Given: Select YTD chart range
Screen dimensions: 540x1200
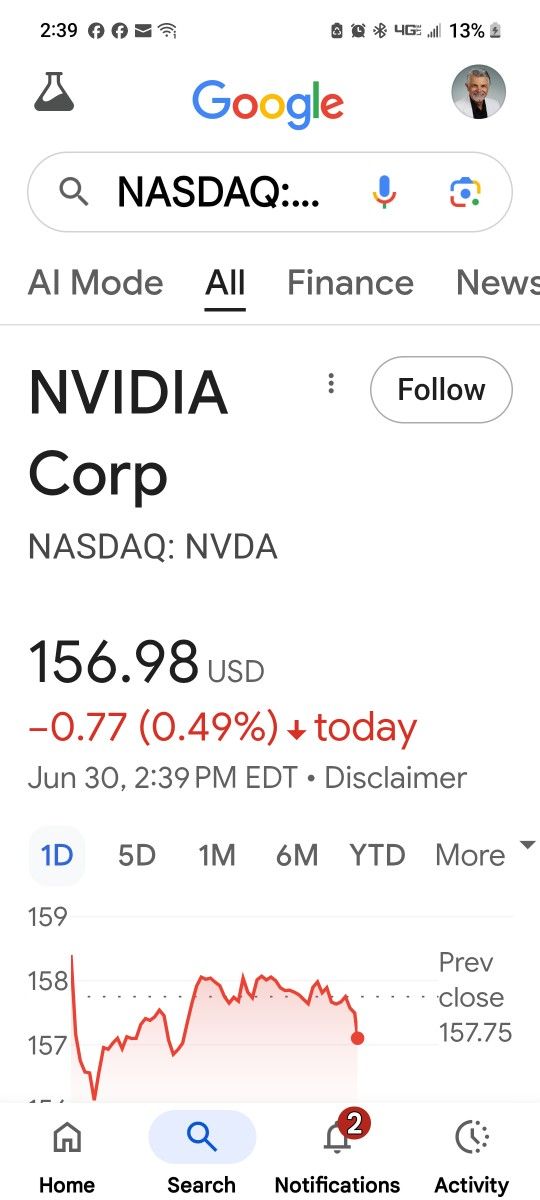Looking at the screenshot, I should (x=377, y=856).
